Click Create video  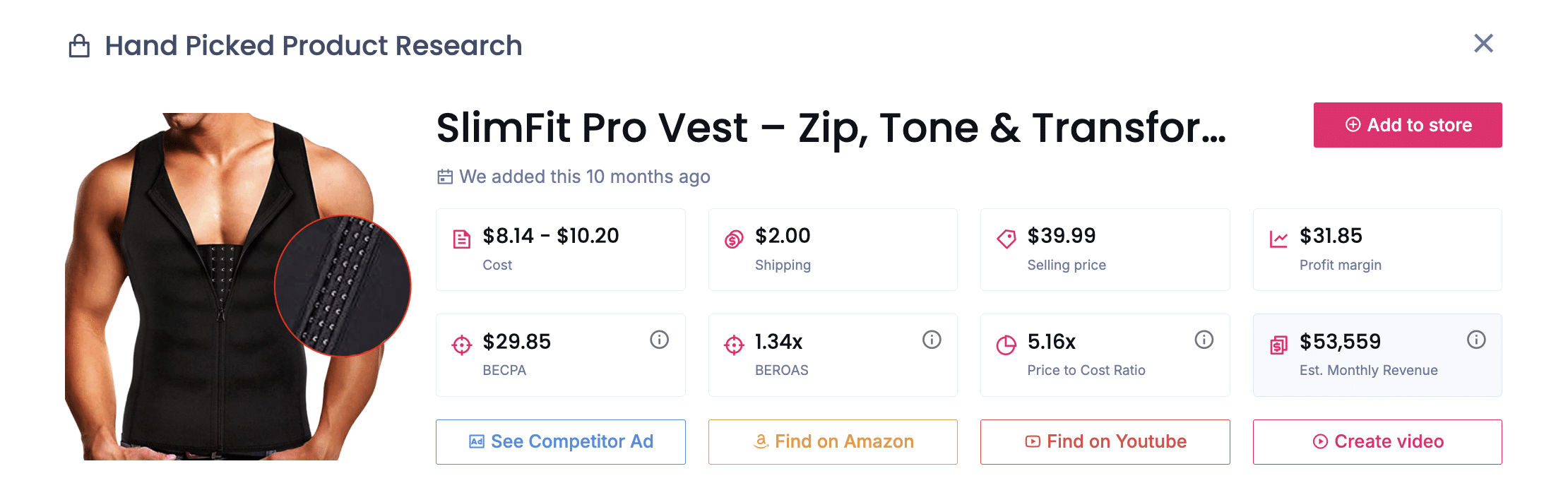pyautogui.click(x=1377, y=441)
